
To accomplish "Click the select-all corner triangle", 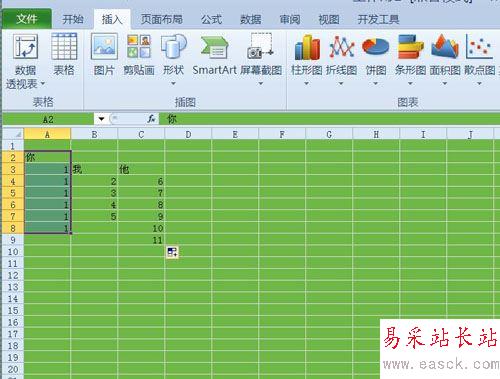I will [x=14, y=134].
